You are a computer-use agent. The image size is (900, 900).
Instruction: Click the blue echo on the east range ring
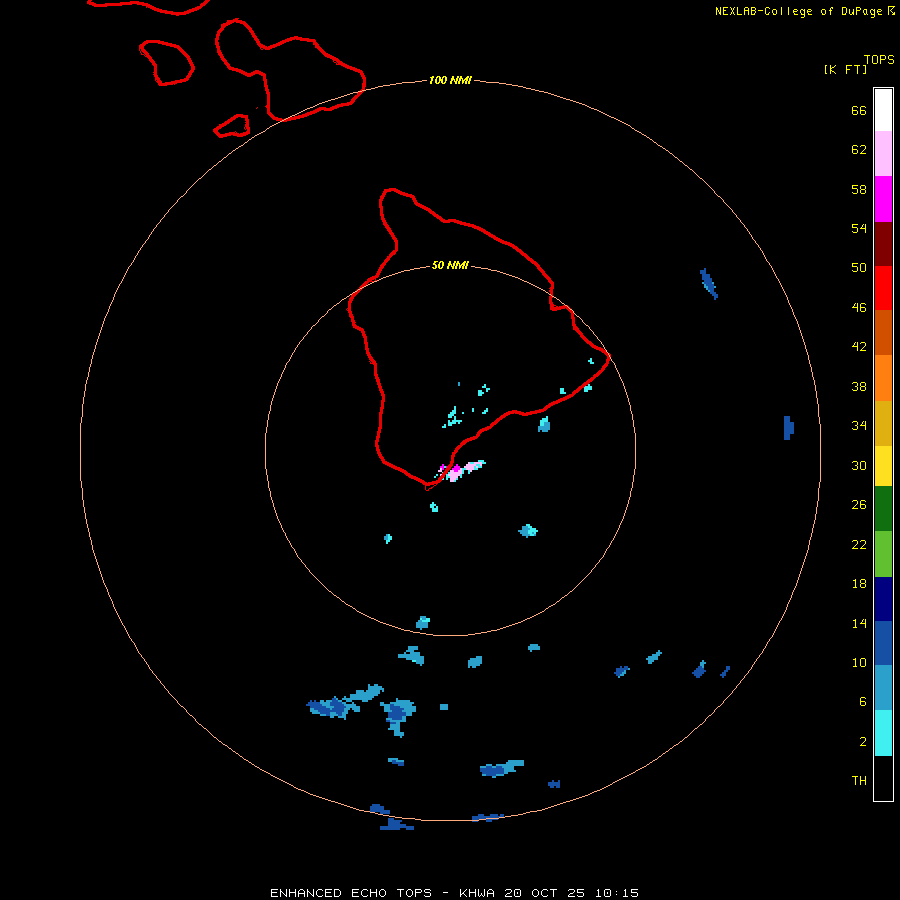789,428
